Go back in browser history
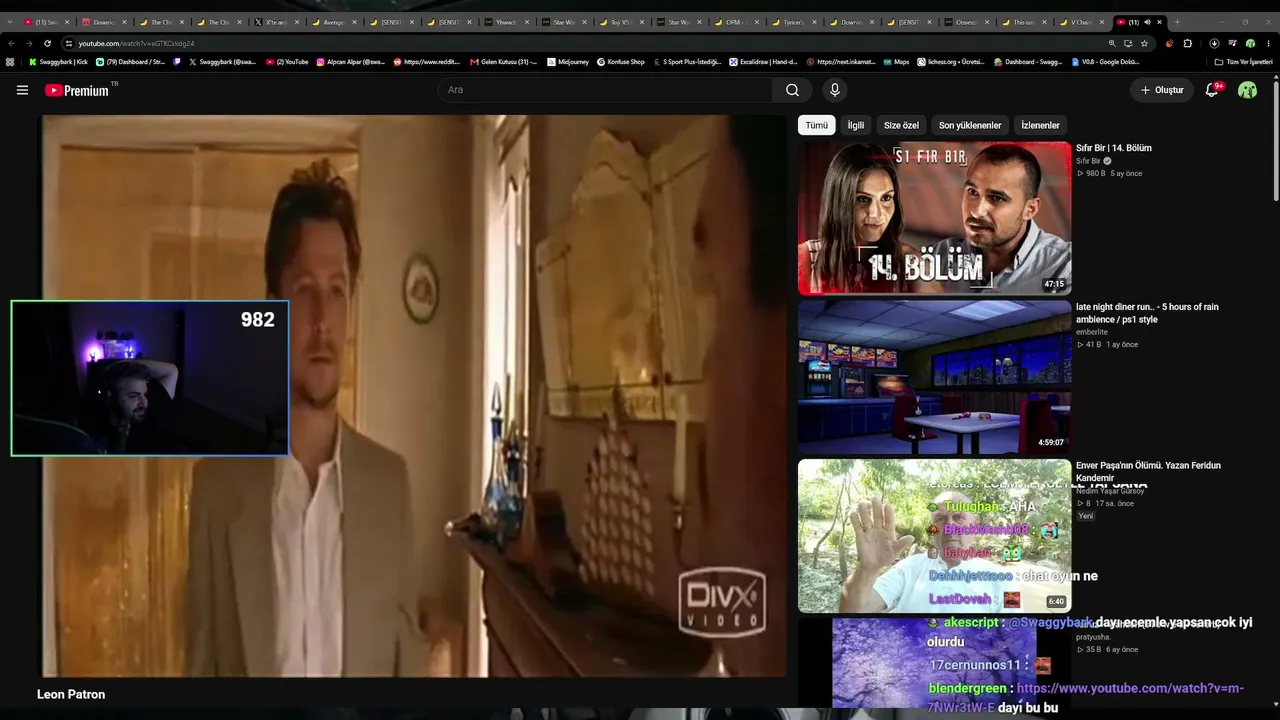Image resolution: width=1280 pixels, height=720 pixels. [x=11, y=44]
